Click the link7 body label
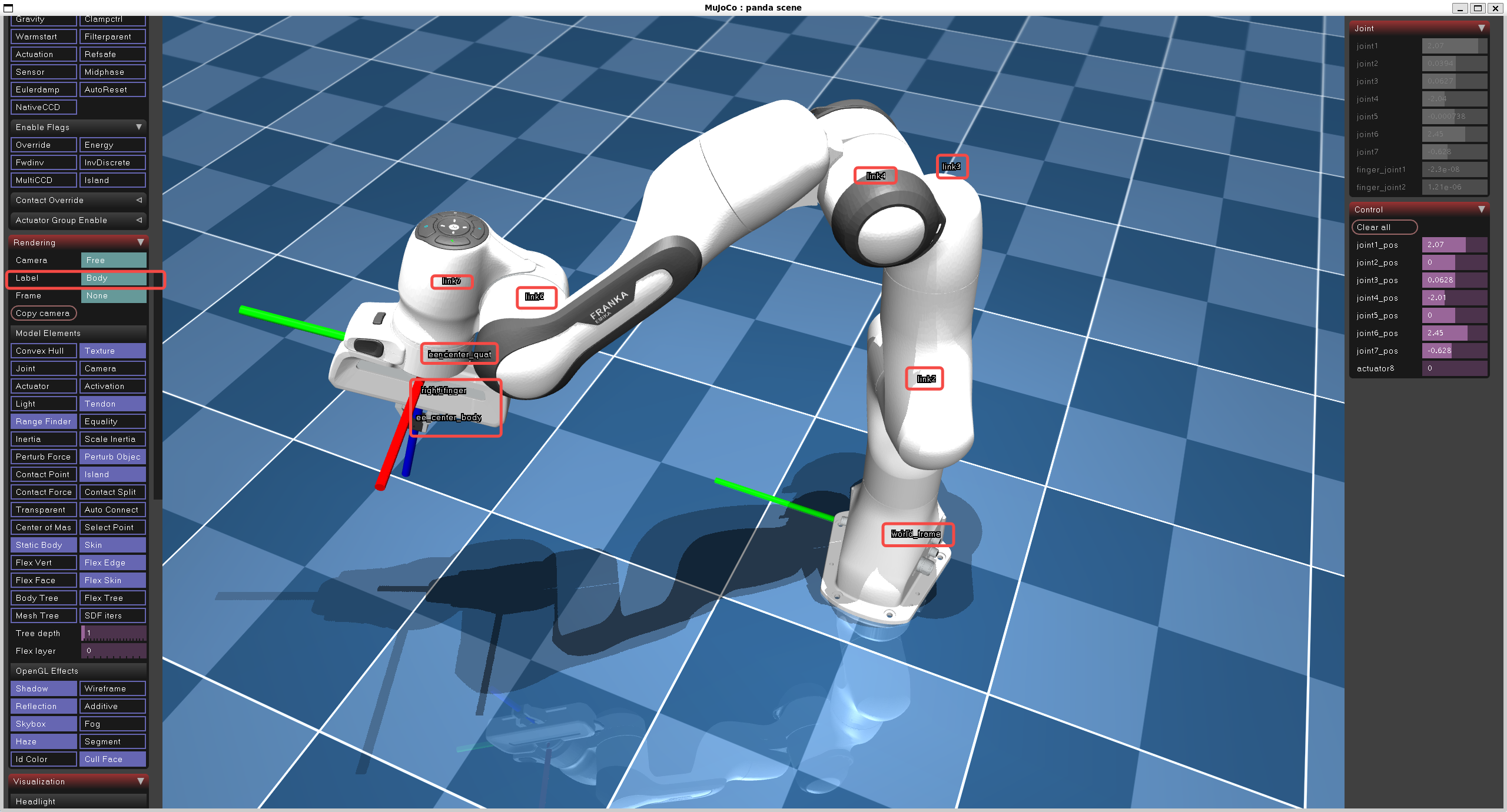Viewport: 1507px width, 812px height. pyautogui.click(x=452, y=281)
